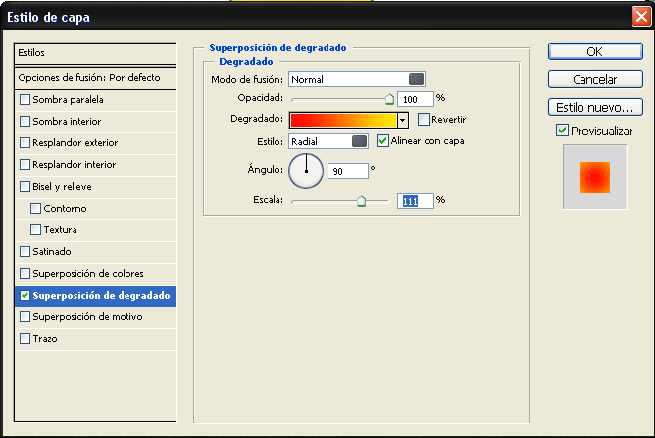This screenshot has height=438, width=655.
Task: Click the Estilo nuevo button
Action: 595,107
